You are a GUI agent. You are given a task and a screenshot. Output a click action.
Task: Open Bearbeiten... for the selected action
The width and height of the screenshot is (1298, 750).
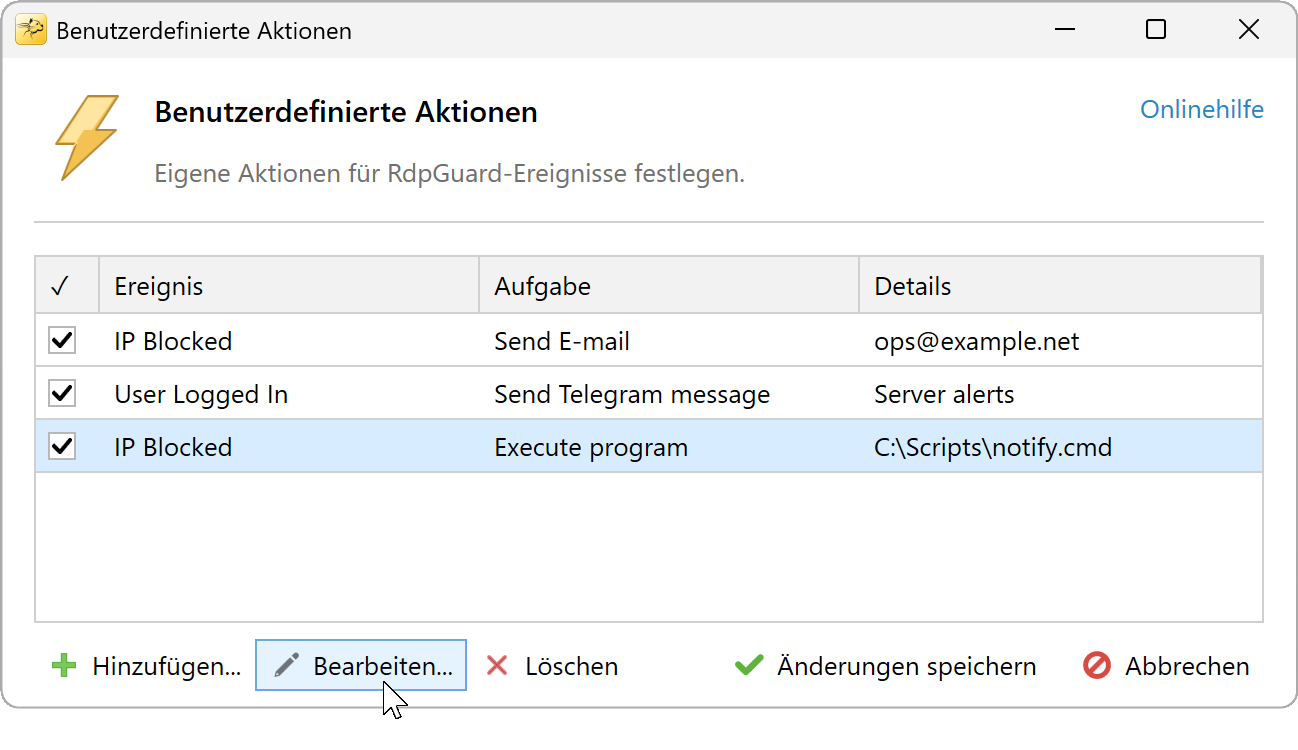(361, 666)
